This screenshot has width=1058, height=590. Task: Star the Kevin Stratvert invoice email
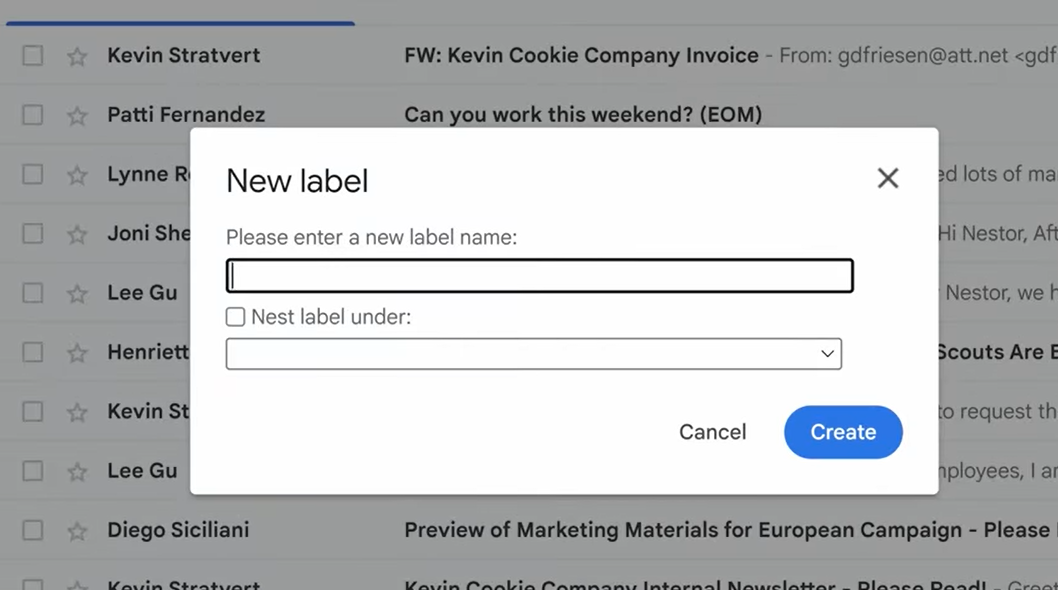77,56
